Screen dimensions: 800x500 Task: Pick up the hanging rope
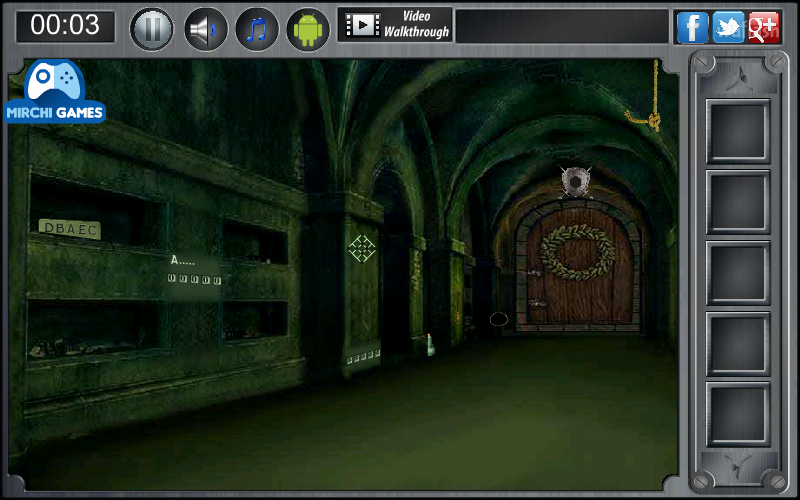645,97
